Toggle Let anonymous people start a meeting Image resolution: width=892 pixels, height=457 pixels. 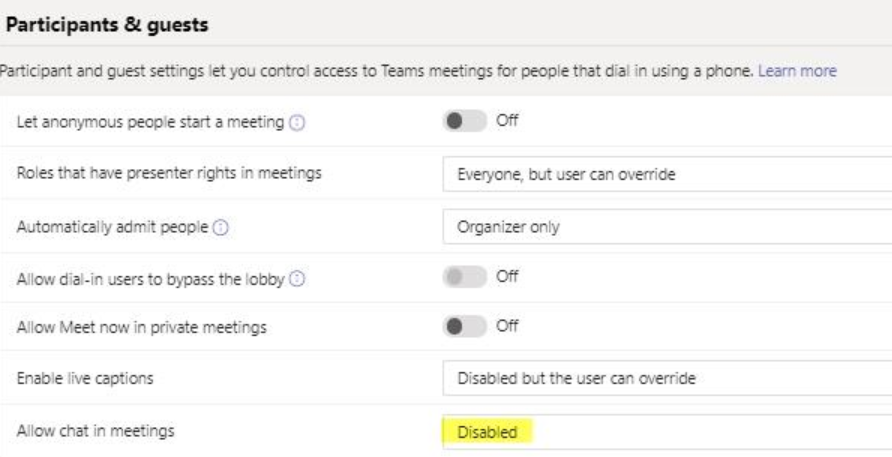464,121
